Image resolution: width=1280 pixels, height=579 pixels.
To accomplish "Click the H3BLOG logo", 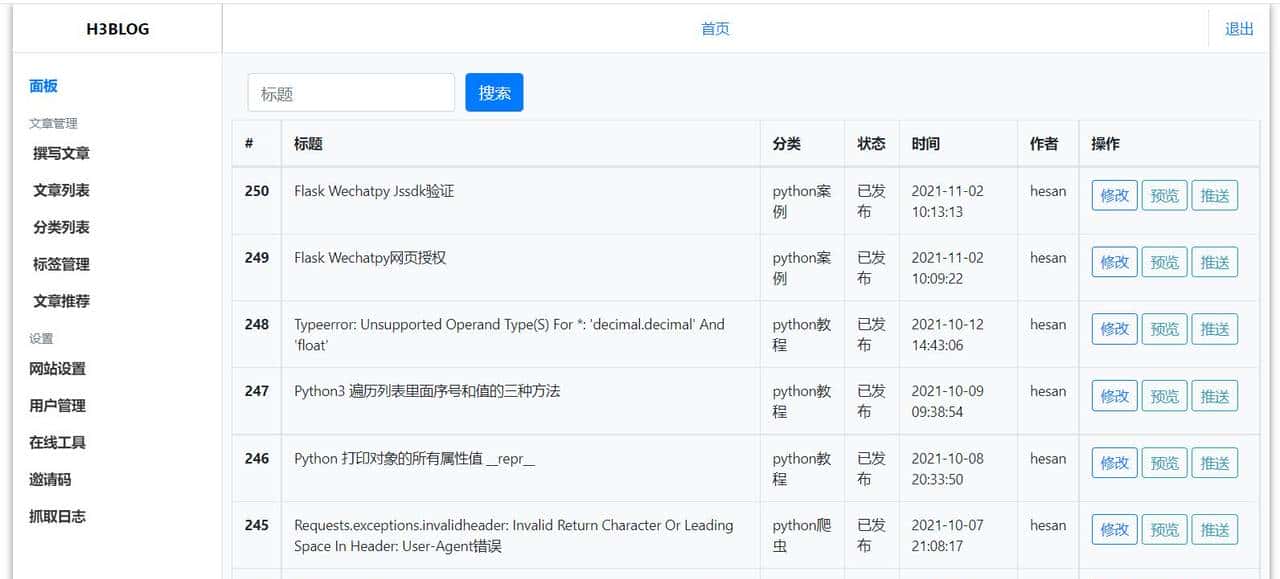I will point(116,29).
